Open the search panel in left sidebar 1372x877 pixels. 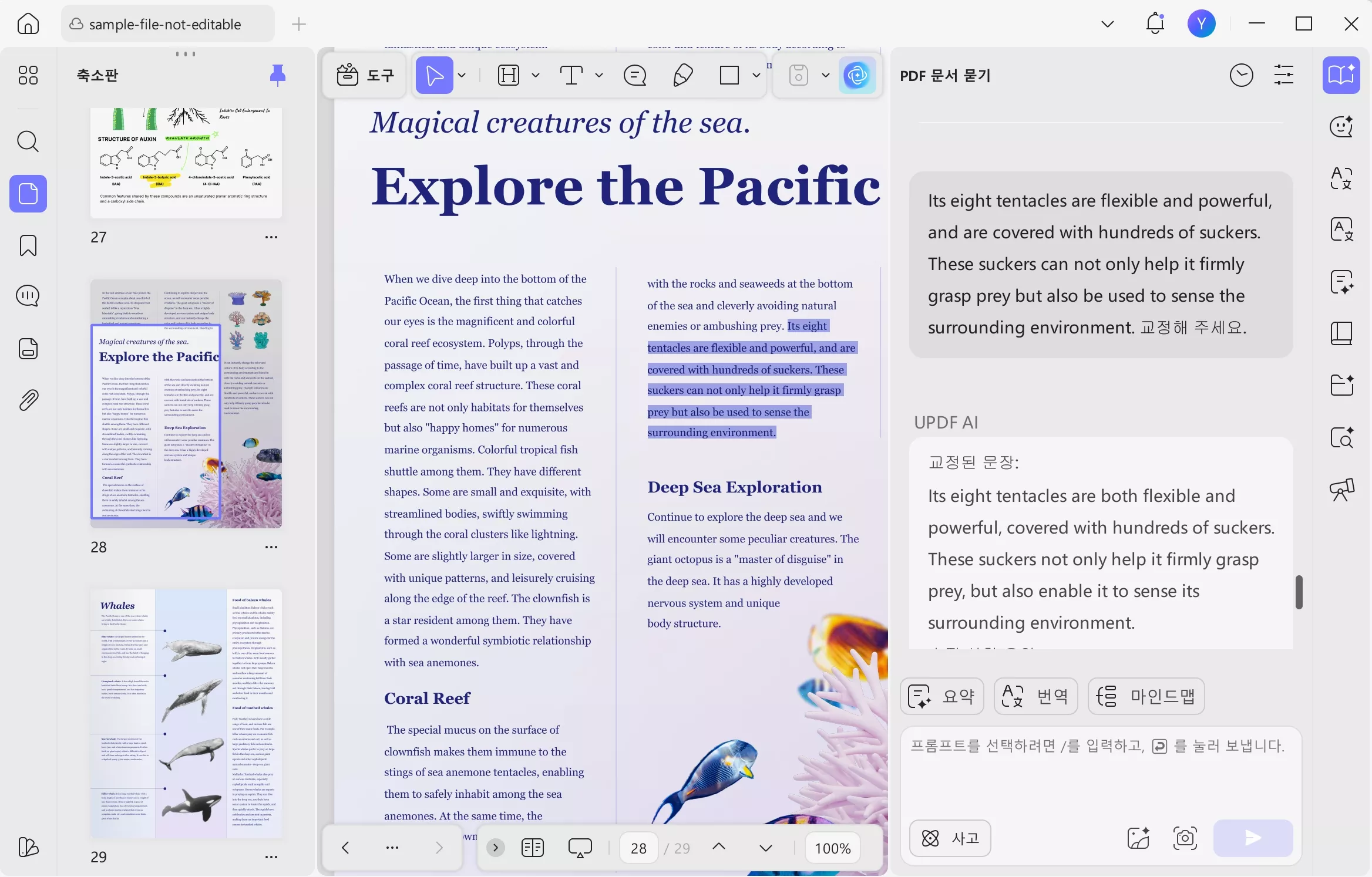(28, 141)
